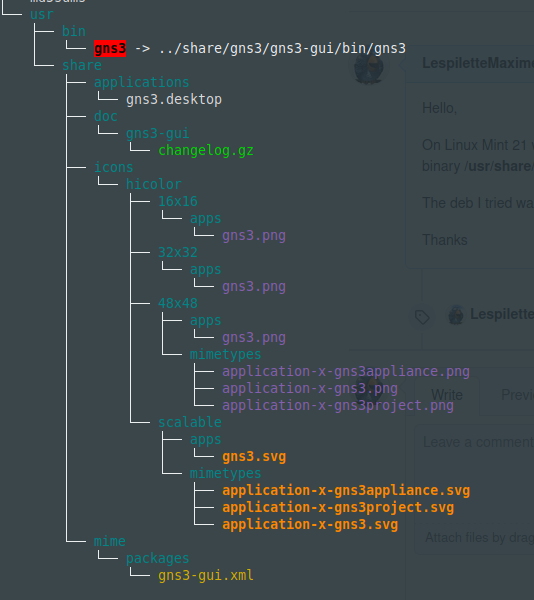The width and height of the screenshot is (534, 600).
Task: Click the On Linux Mint 21 comment line
Action: click(x=478, y=145)
